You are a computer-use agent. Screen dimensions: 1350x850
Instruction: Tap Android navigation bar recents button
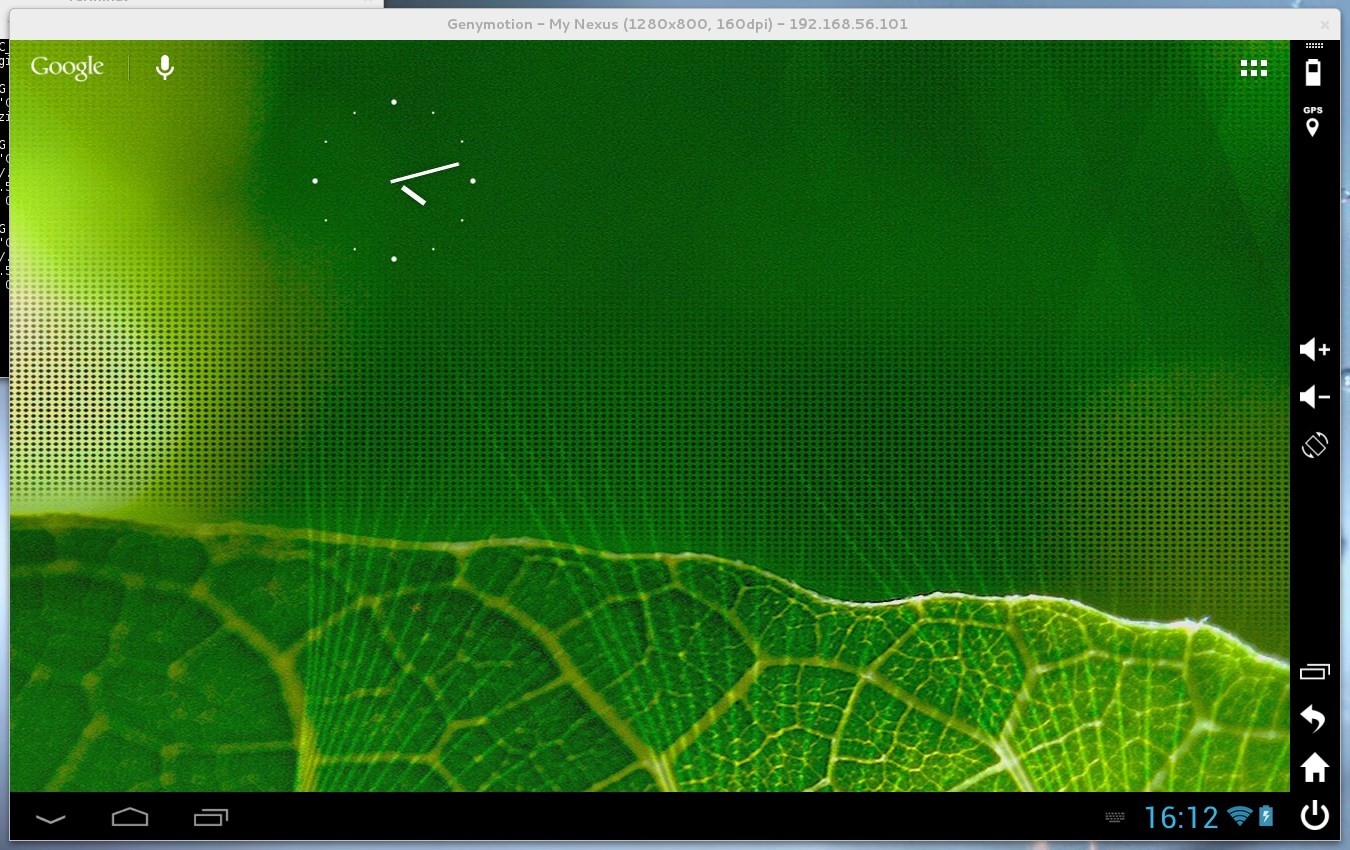coord(210,817)
